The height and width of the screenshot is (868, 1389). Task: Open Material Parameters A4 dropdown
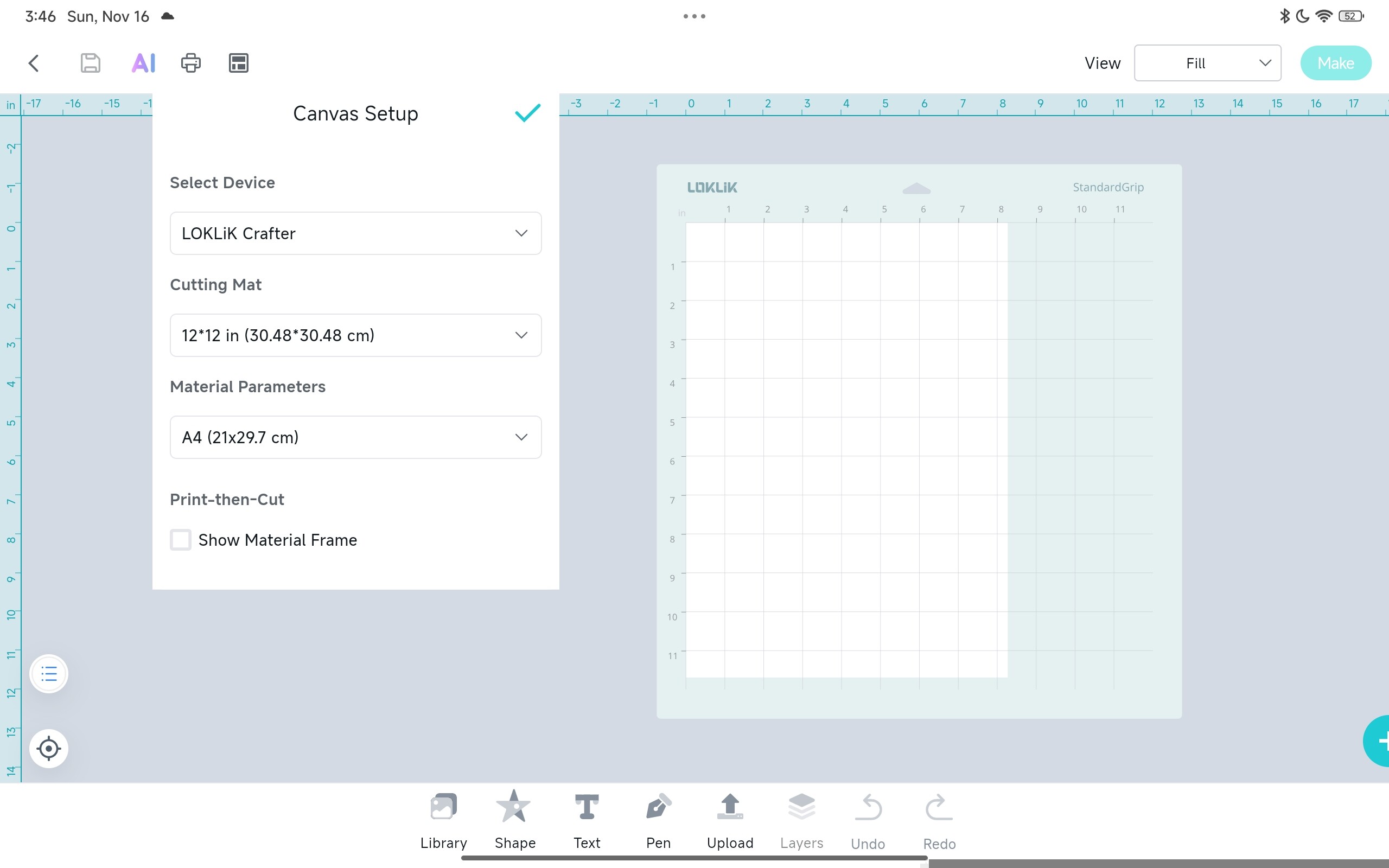tap(355, 437)
